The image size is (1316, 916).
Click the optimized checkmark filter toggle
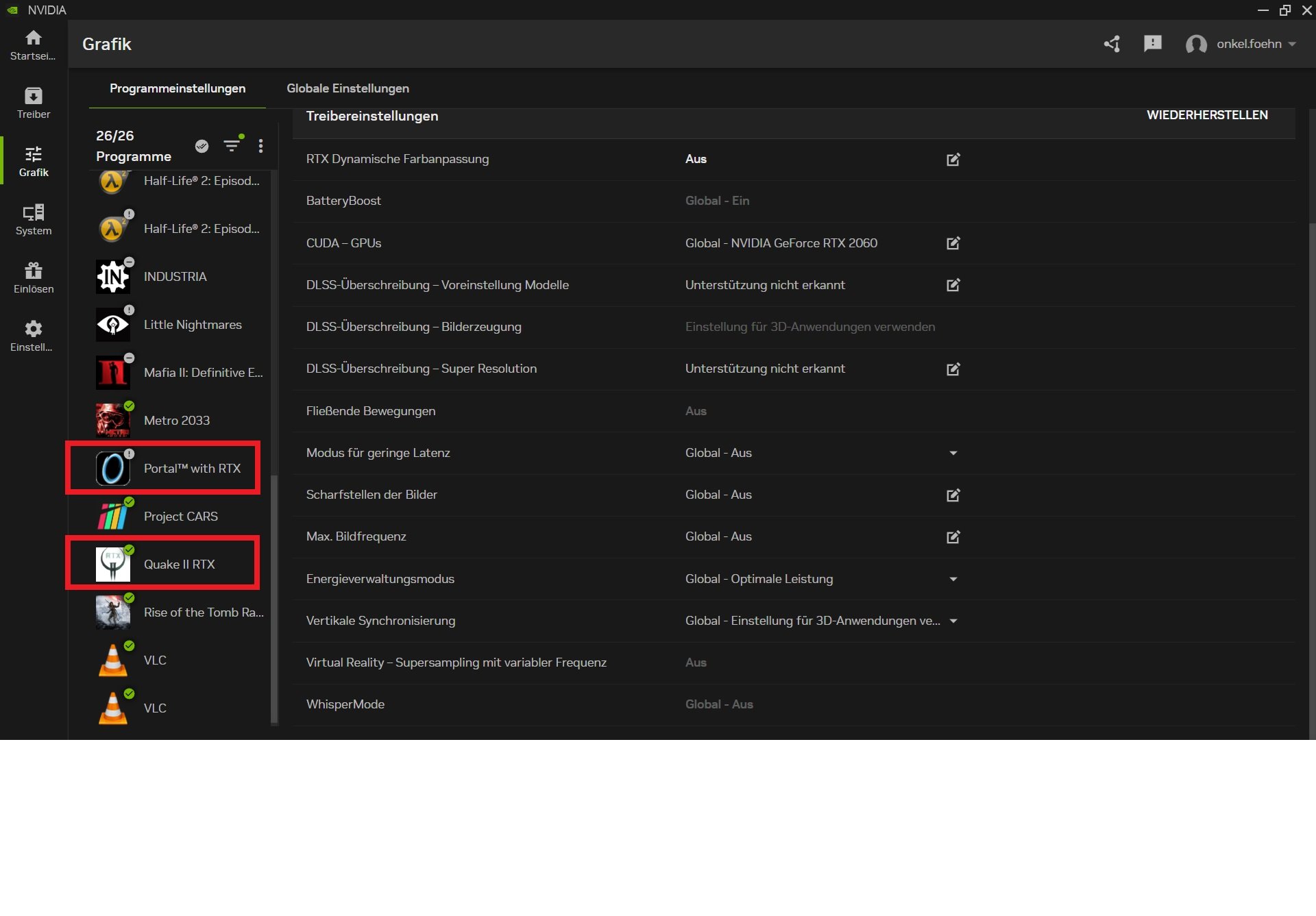pos(202,146)
